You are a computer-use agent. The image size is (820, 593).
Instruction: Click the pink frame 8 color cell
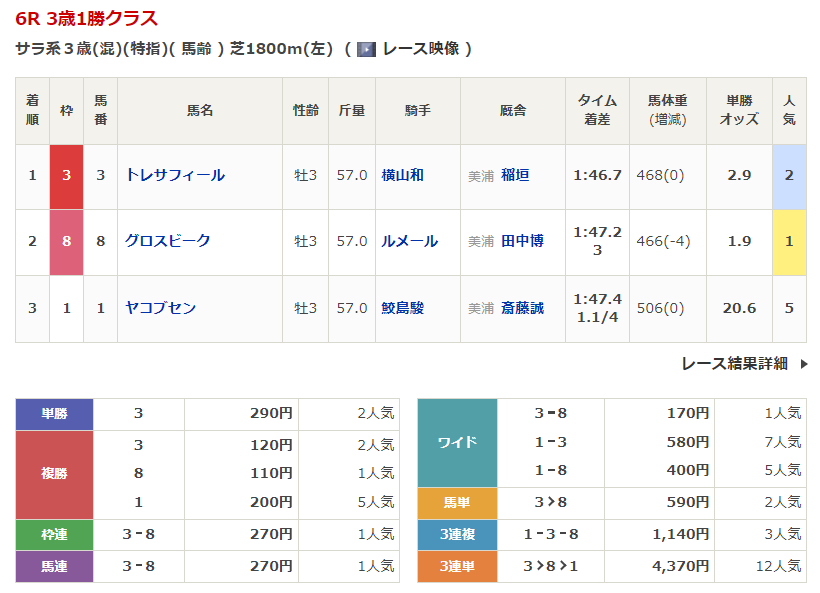pyautogui.click(x=66, y=241)
